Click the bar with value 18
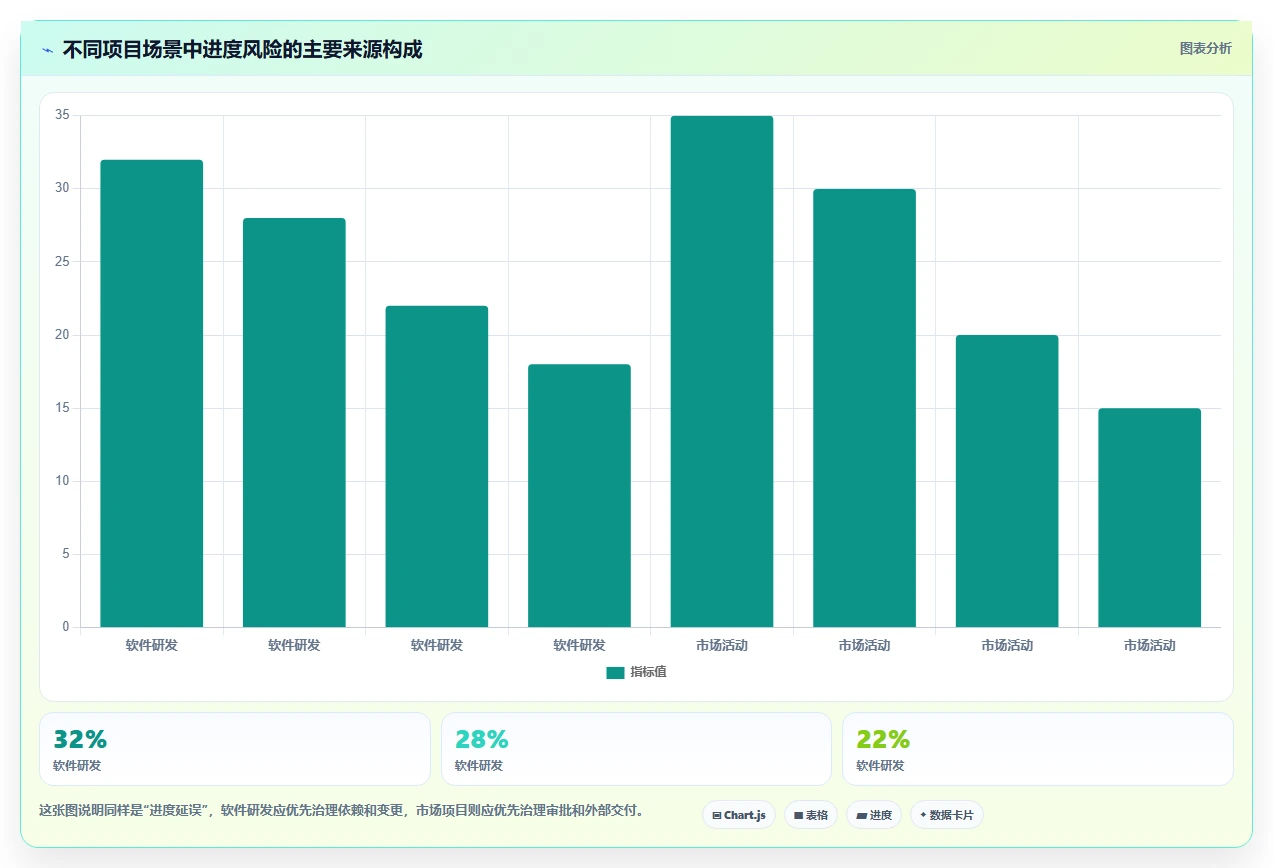Screen dimensions: 1273x868 (579, 496)
